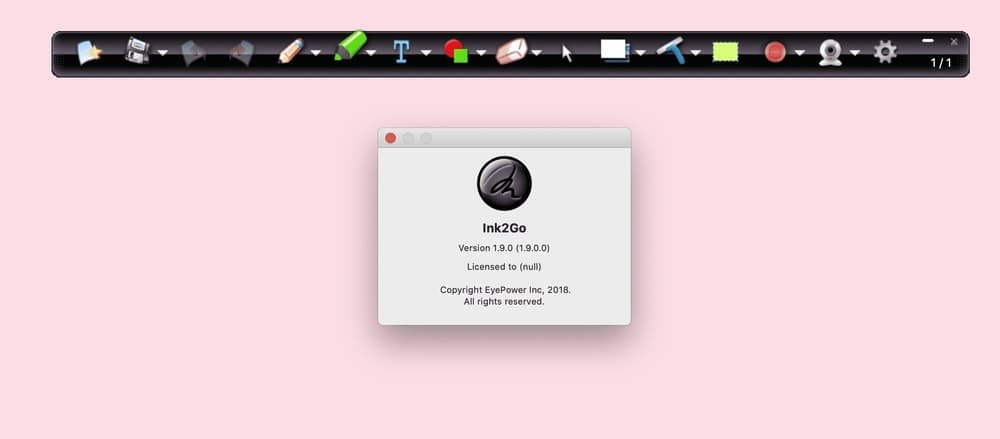Expand the clear-screen options arrow

pos(696,53)
